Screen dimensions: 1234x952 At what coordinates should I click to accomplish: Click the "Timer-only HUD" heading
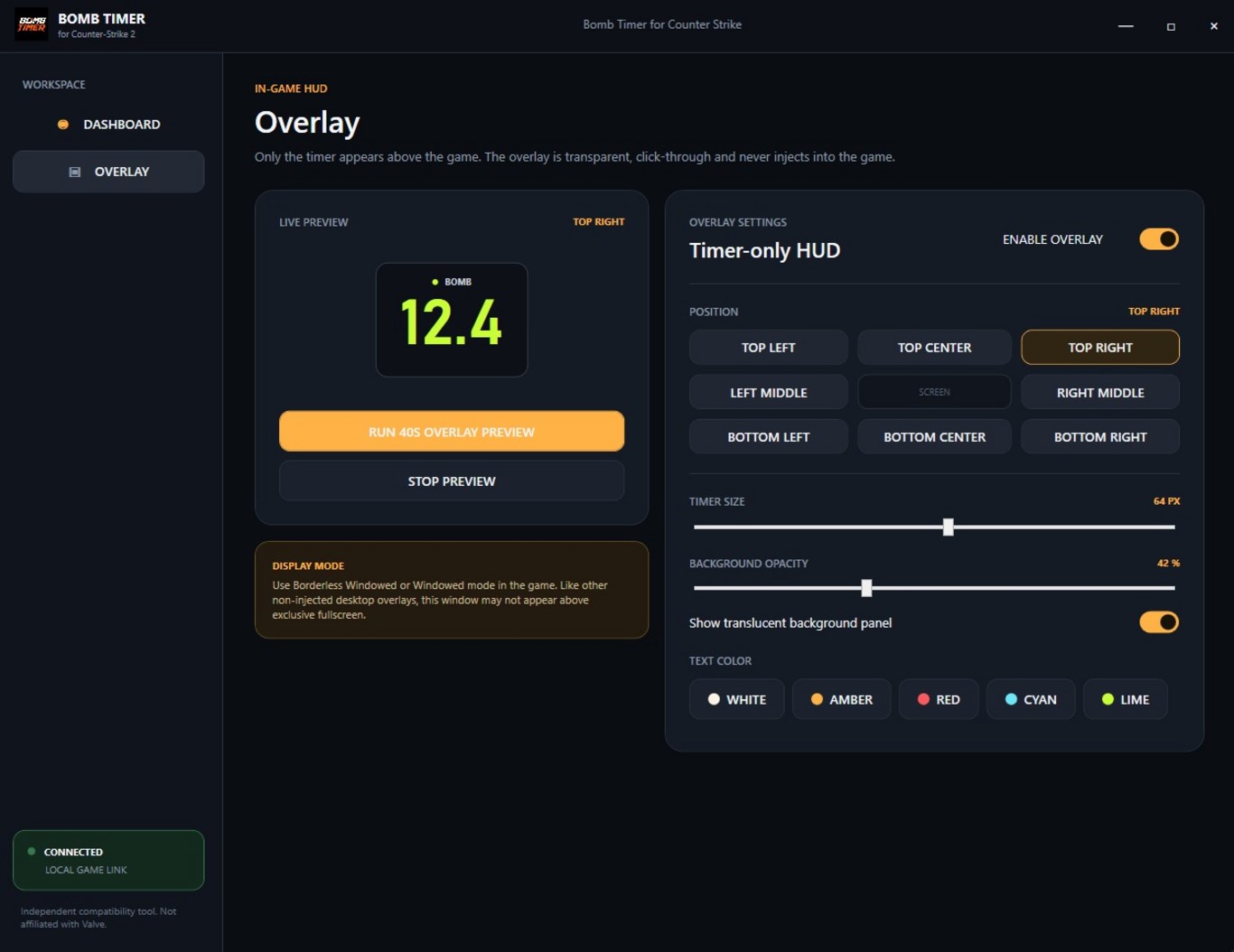click(x=764, y=251)
